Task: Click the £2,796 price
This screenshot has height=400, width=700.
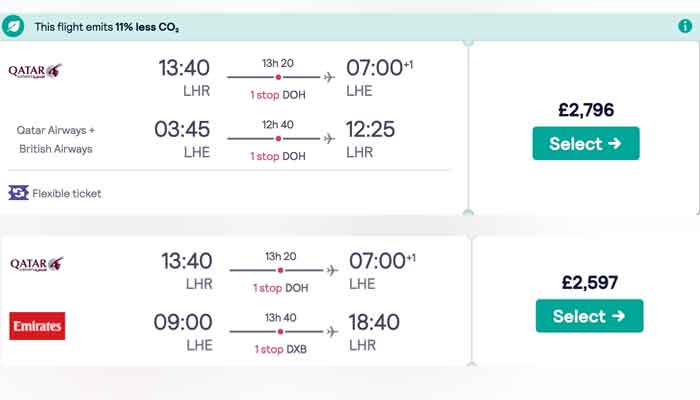Action: [x=585, y=110]
